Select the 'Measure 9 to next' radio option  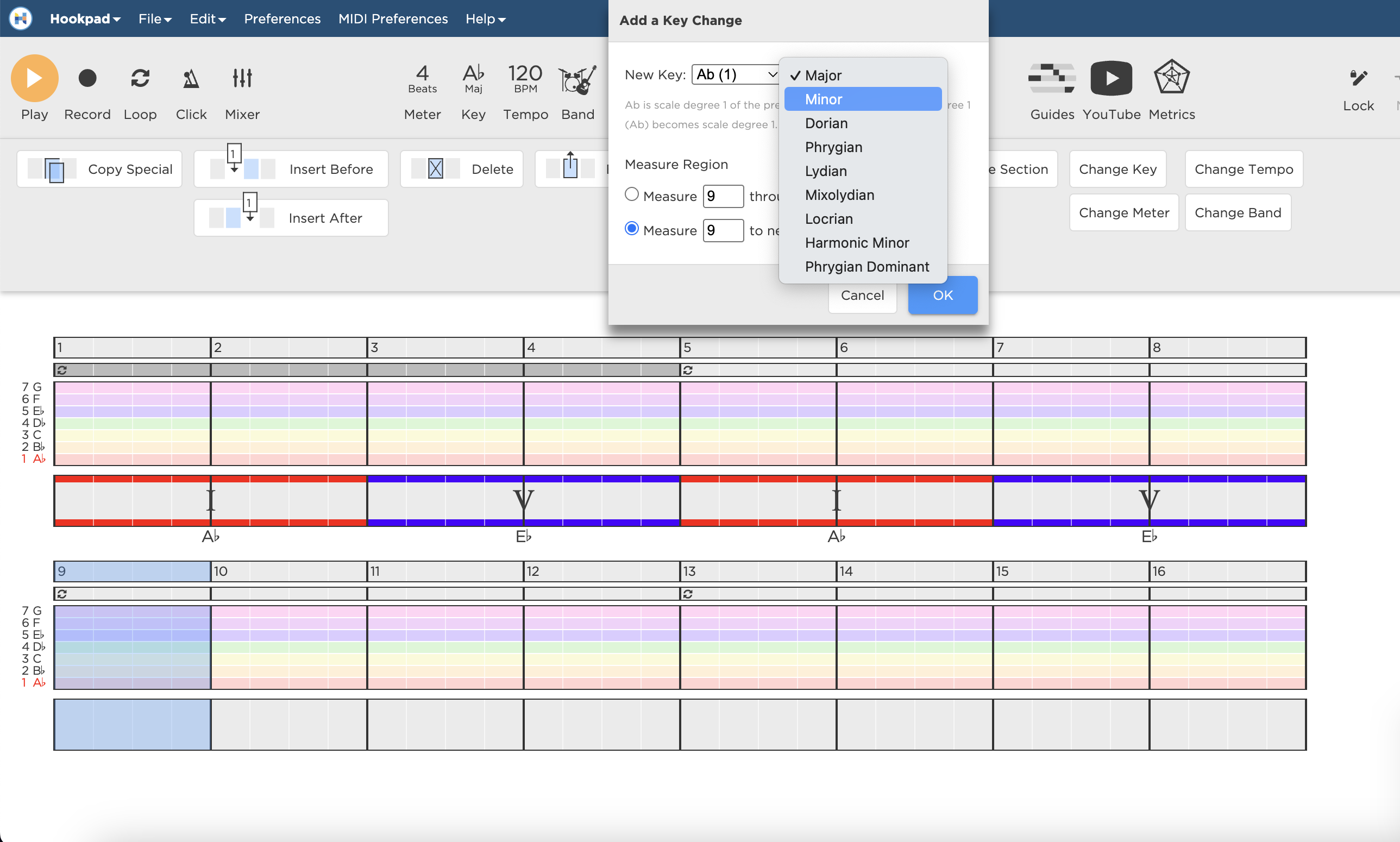(631, 229)
